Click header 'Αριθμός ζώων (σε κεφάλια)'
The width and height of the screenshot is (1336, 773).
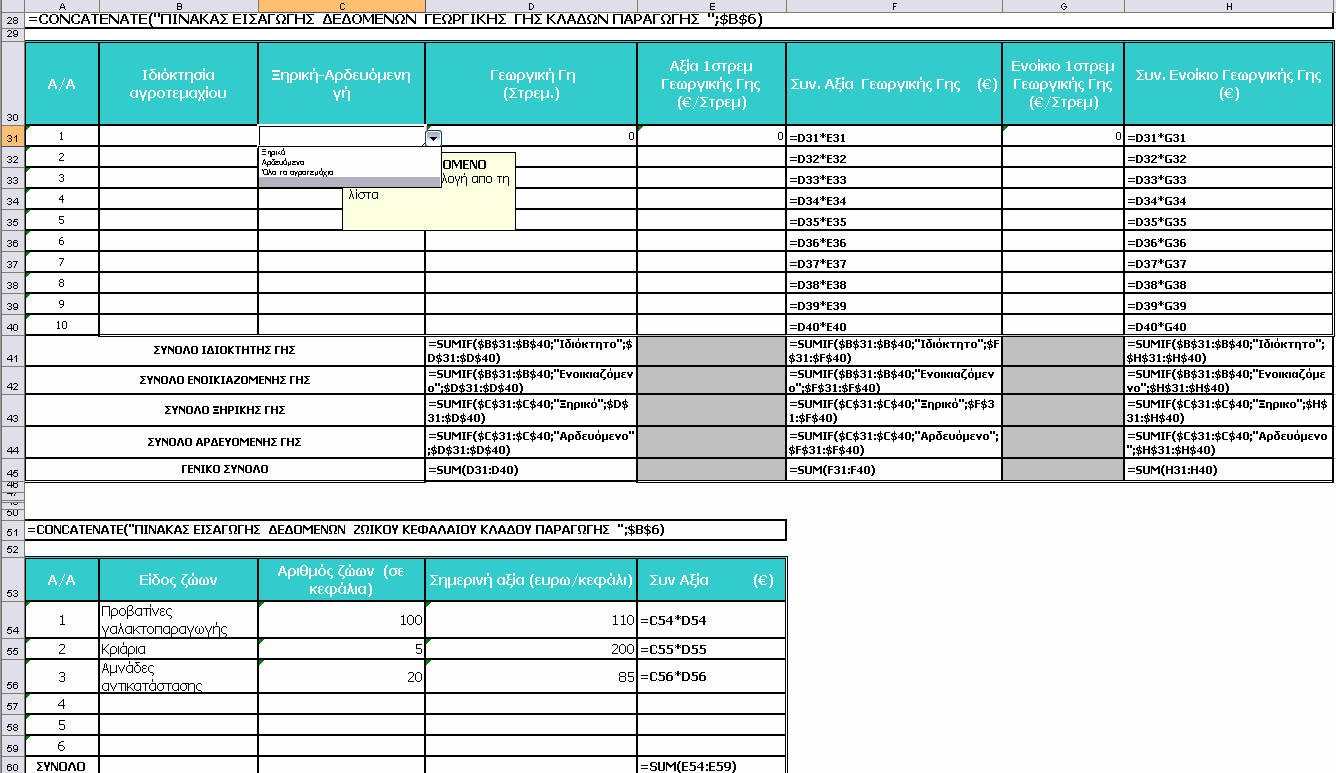[x=342, y=579]
